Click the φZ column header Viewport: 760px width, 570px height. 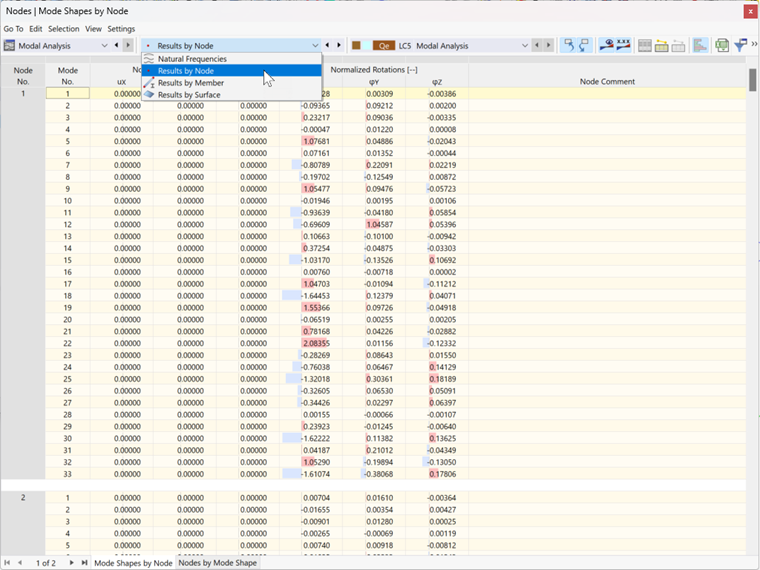(437, 82)
